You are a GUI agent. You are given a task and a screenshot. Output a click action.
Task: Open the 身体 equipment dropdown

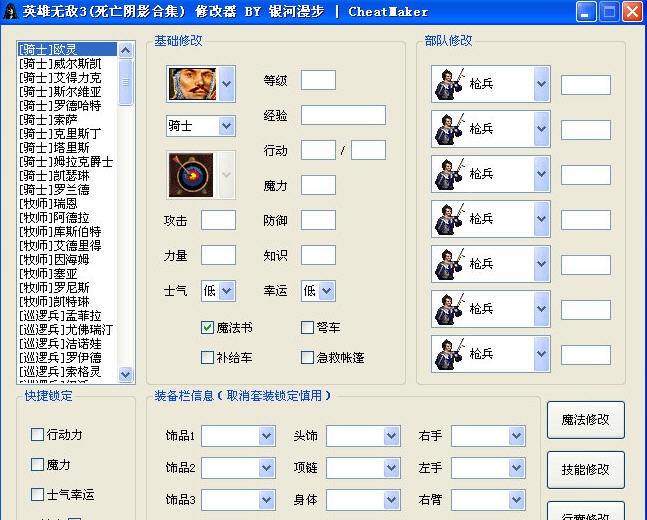coord(392,500)
